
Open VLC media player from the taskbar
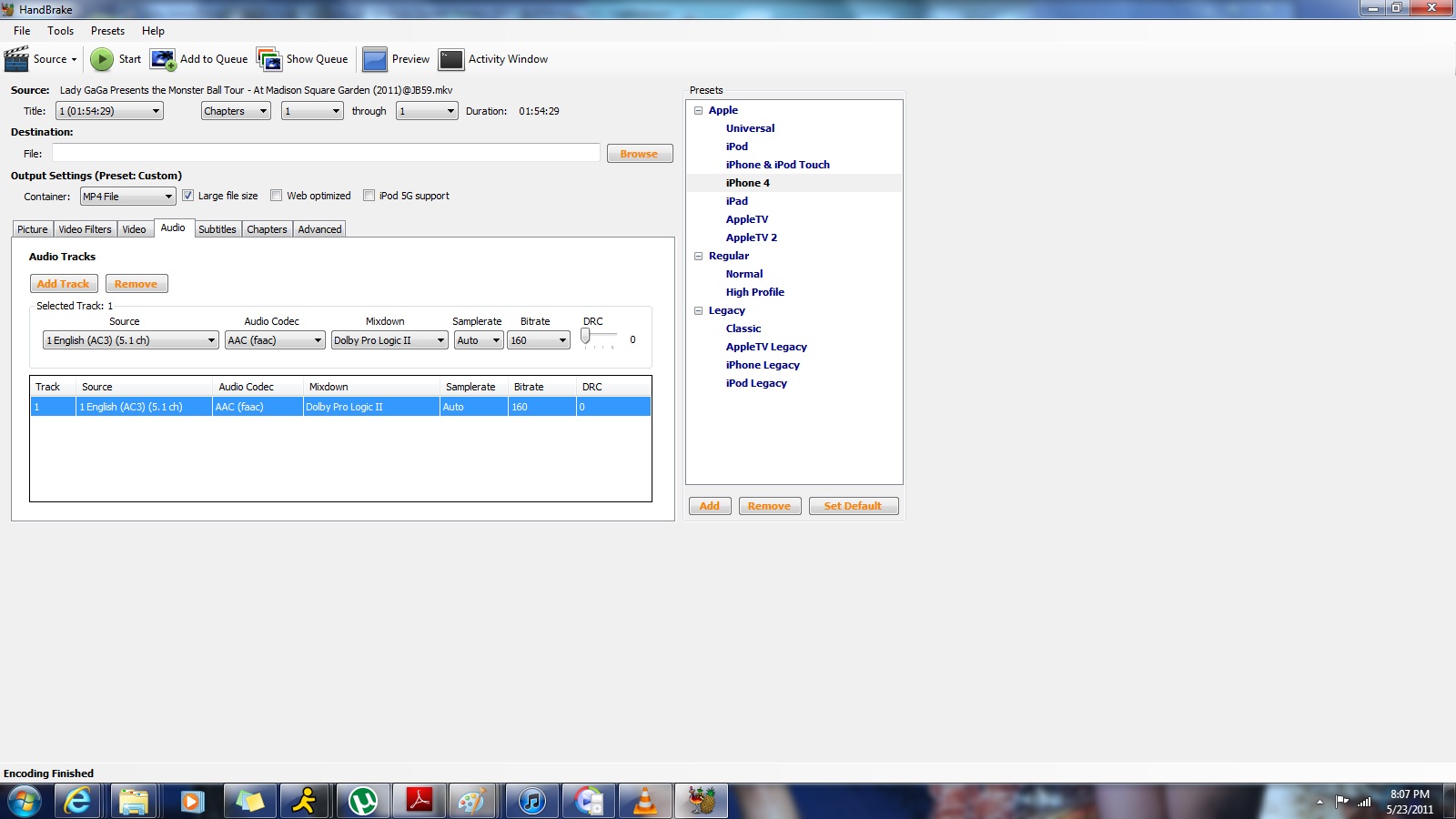pos(645,802)
